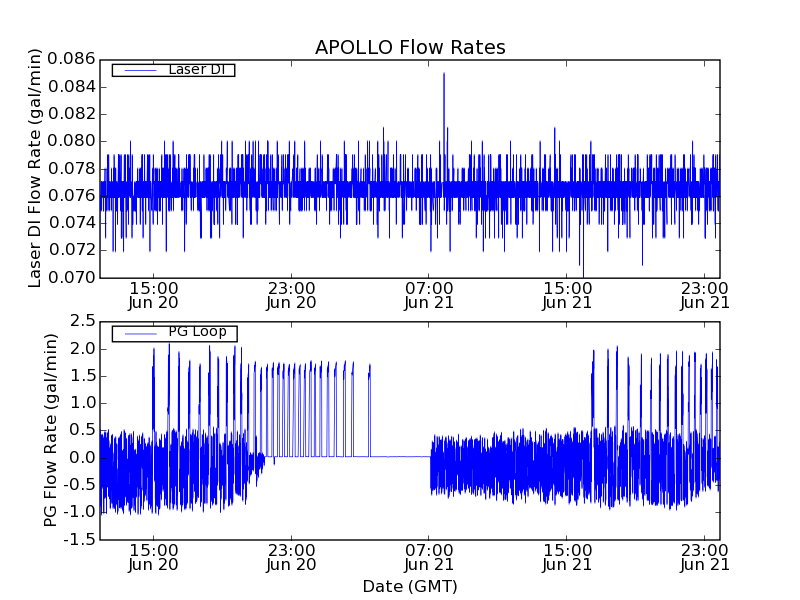Viewport: 800px width, 600px height.
Task: Click the 'Laser DI Flow Rate (gal/min)' axis label
Action: pyautogui.click(x=34, y=168)
